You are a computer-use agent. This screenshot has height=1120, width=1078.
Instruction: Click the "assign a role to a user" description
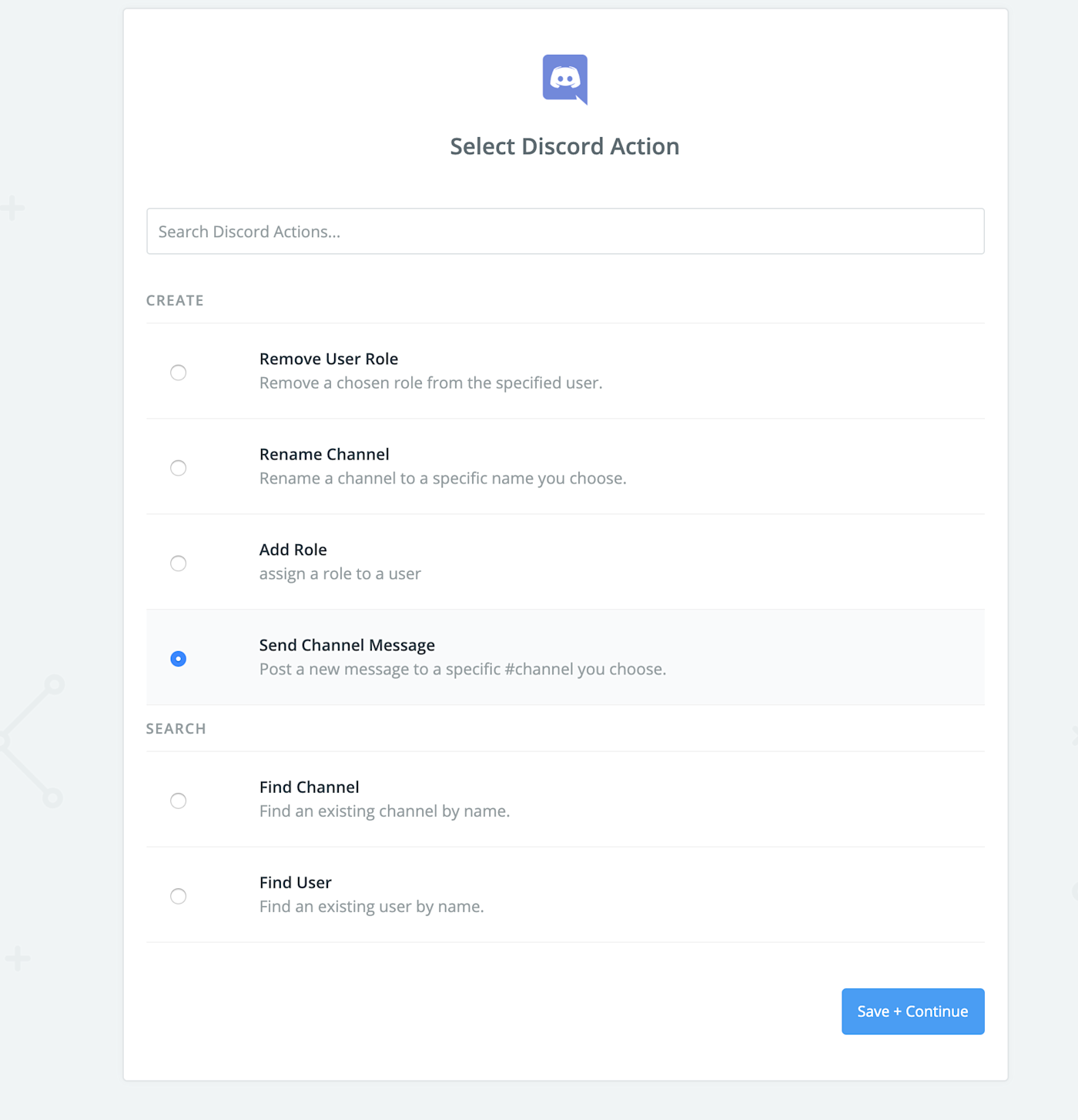click(x=340, y=574)
